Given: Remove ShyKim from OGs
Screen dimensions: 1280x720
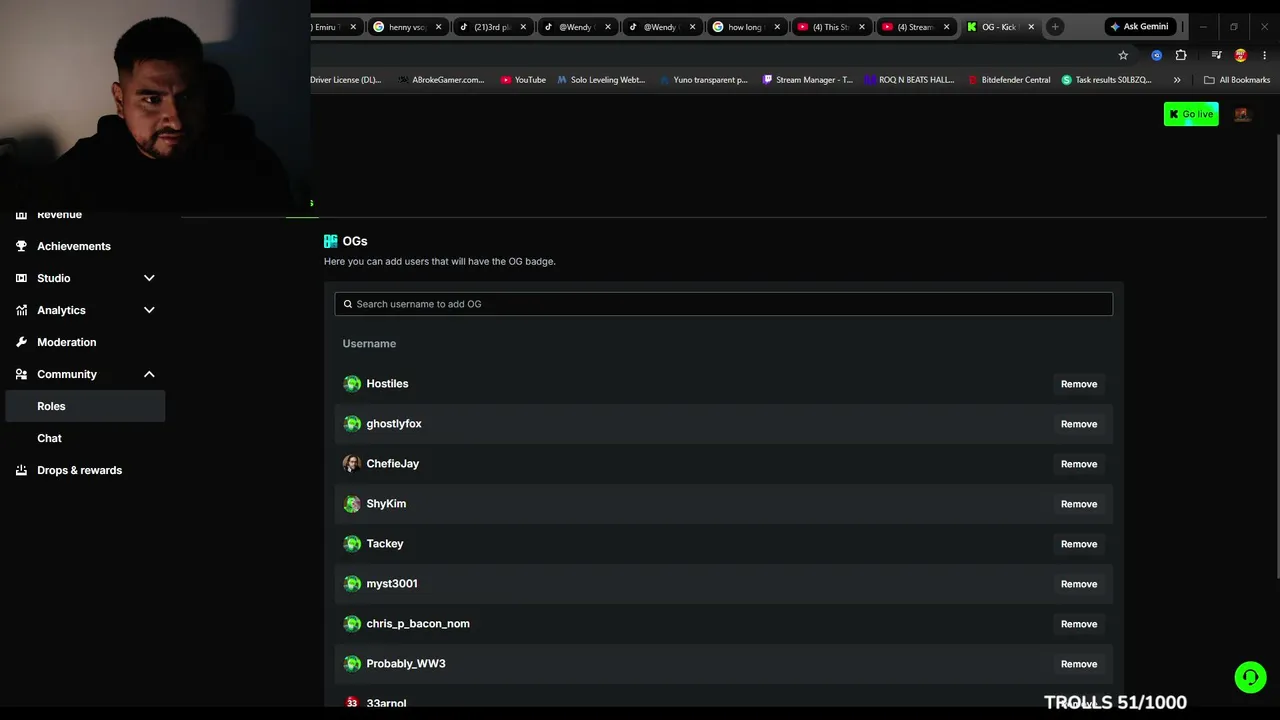Looking at the screenshot, I should pos(1079,504).
